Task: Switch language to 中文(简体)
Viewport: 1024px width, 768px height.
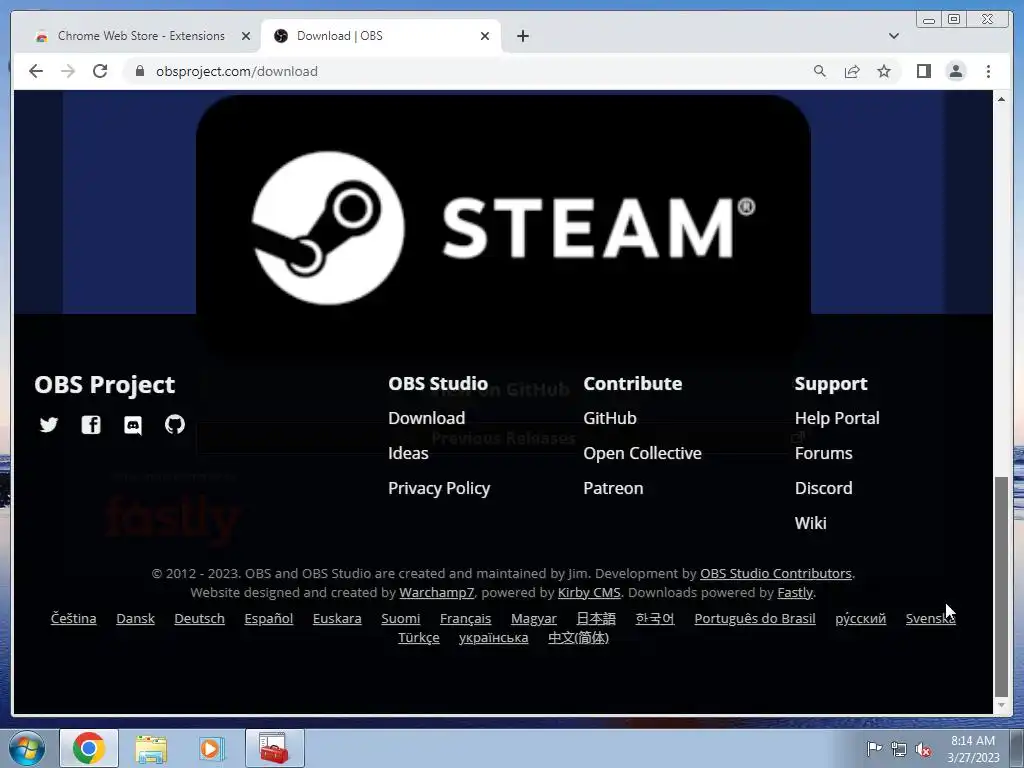Action: pyautogui.click(x=579, y=637)
